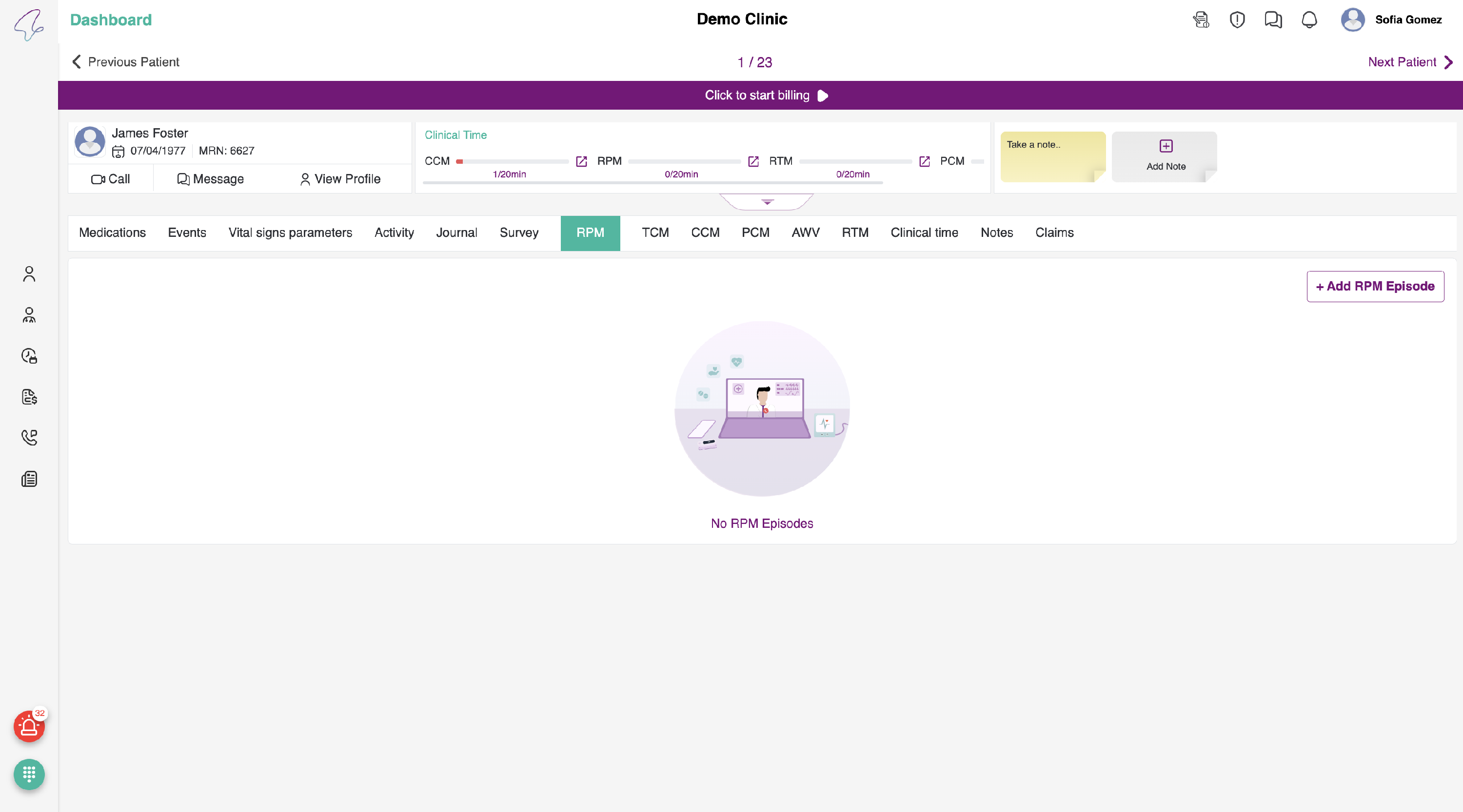Go to Next Patient chevron
The height and width of the screenshot is (812, 1463).
(1448, 62)
